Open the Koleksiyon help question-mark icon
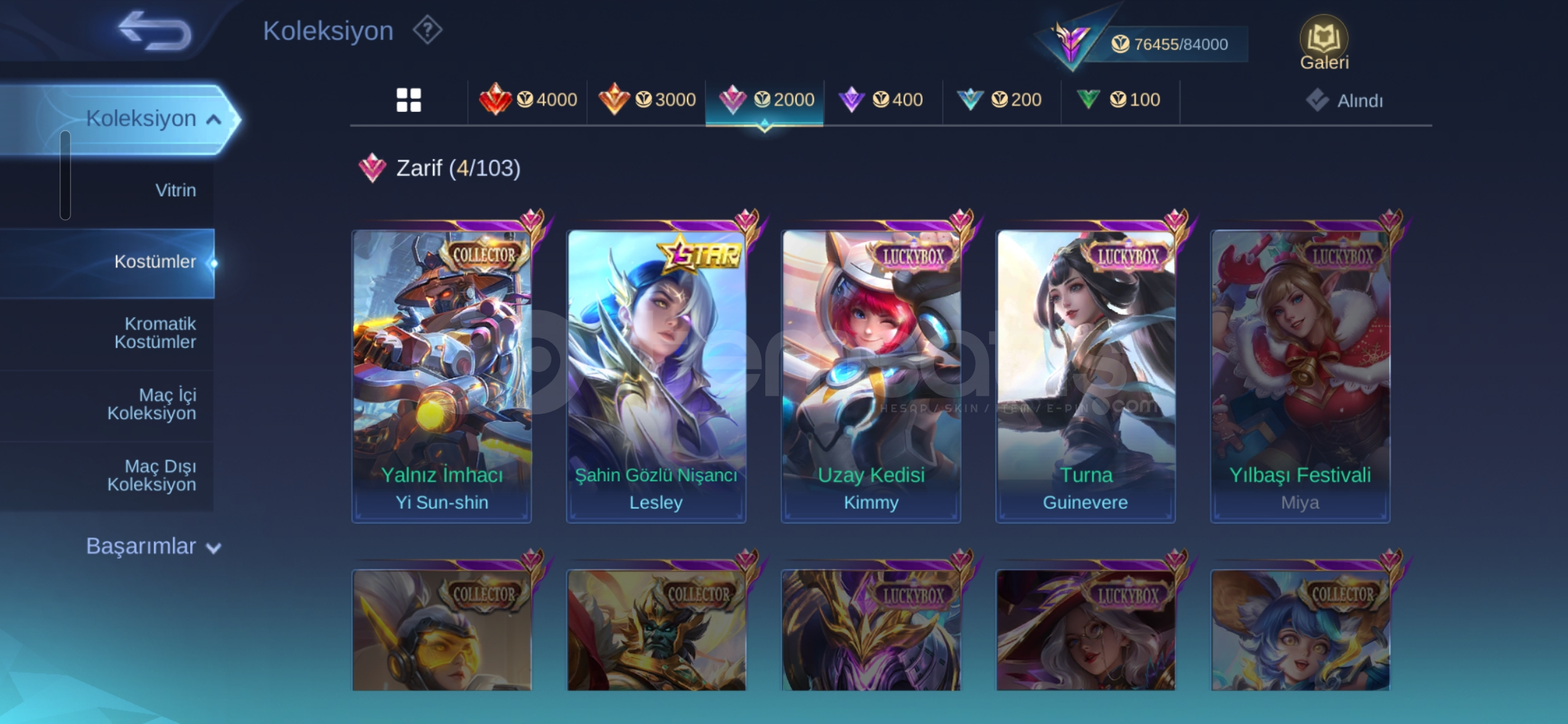1568x724 pixels. pyautogui.click(x=428, y=30)
